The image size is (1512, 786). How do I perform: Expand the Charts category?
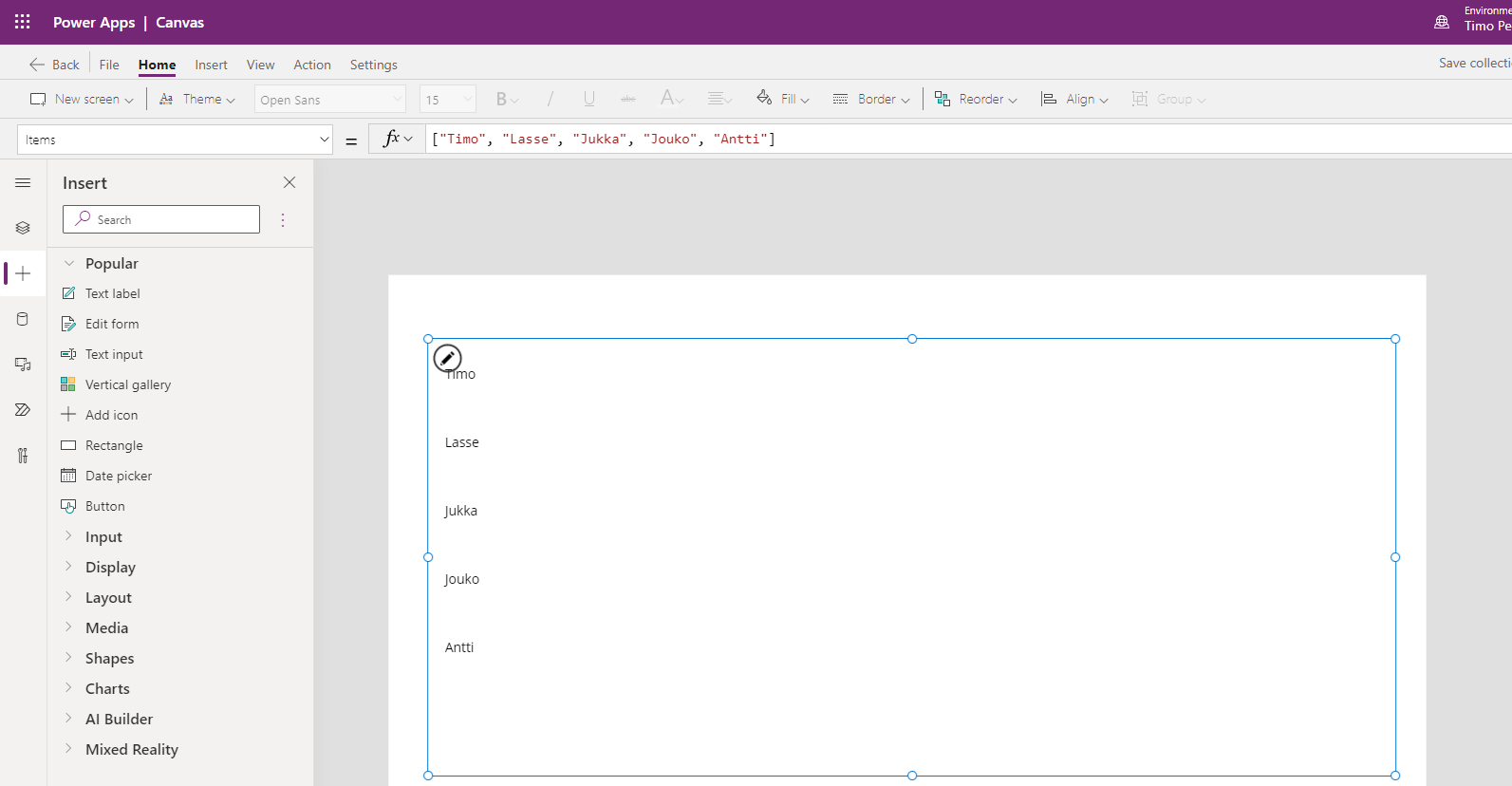pyautogui.click(x=107, y=688)
